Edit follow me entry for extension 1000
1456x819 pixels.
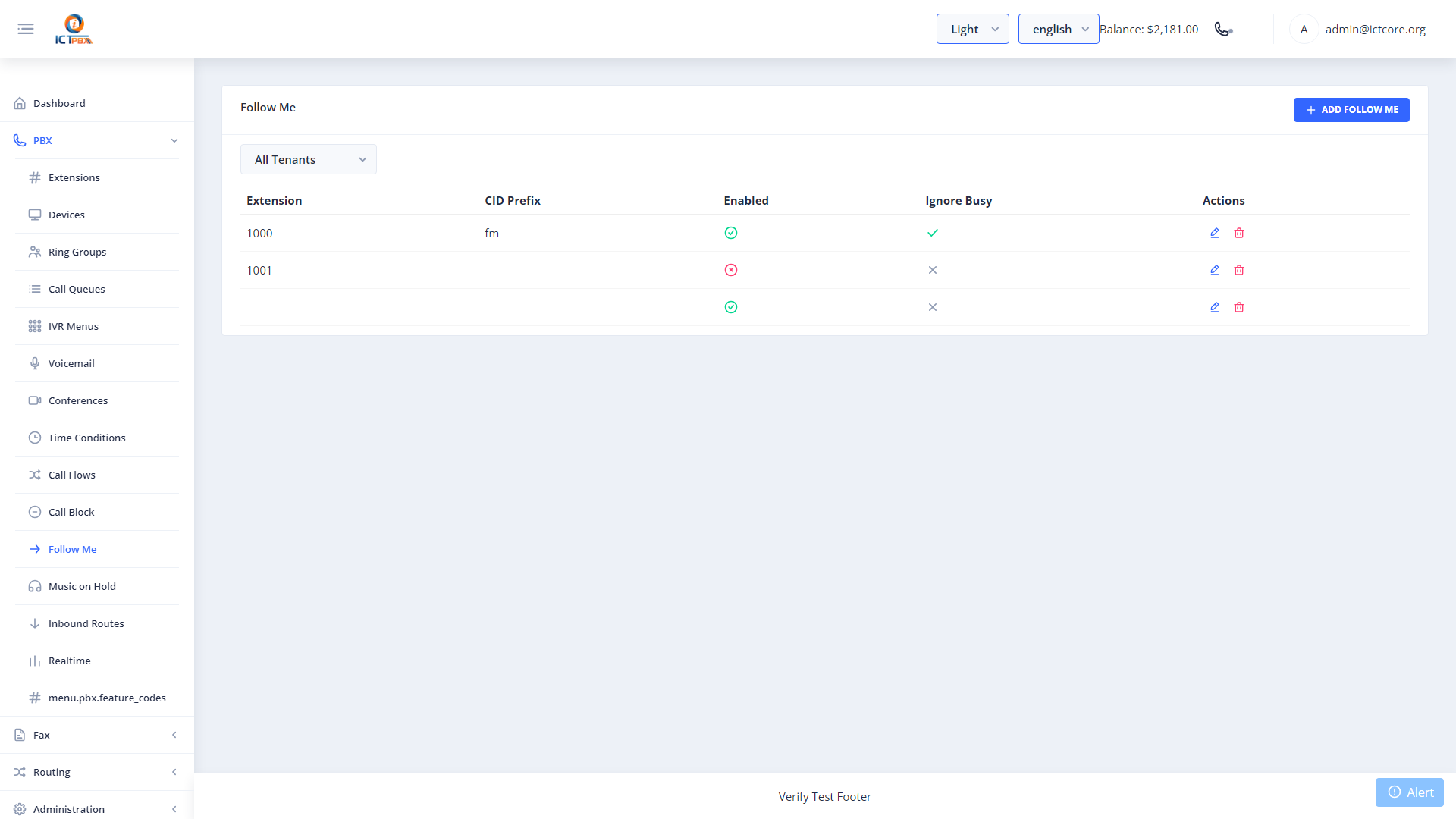[1215, 233]
